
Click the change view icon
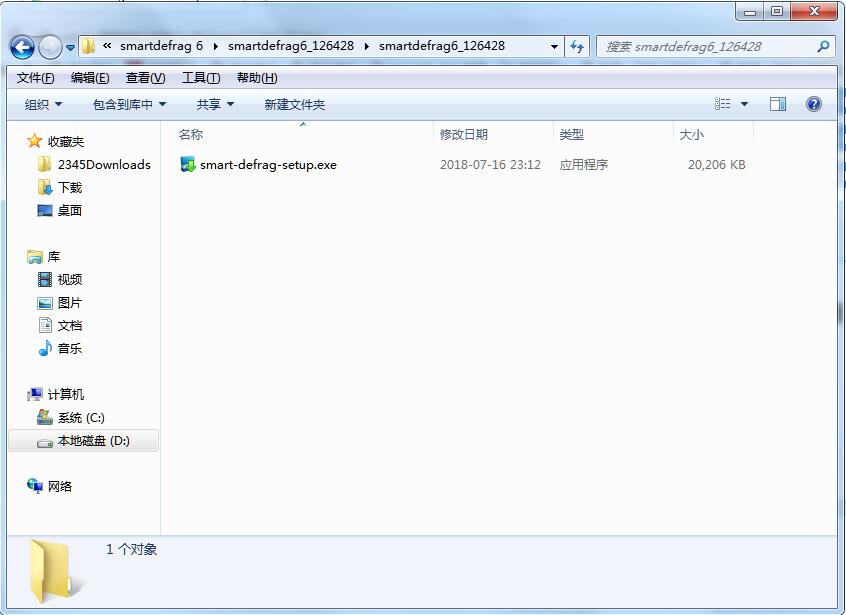click(x=722, y=104)
